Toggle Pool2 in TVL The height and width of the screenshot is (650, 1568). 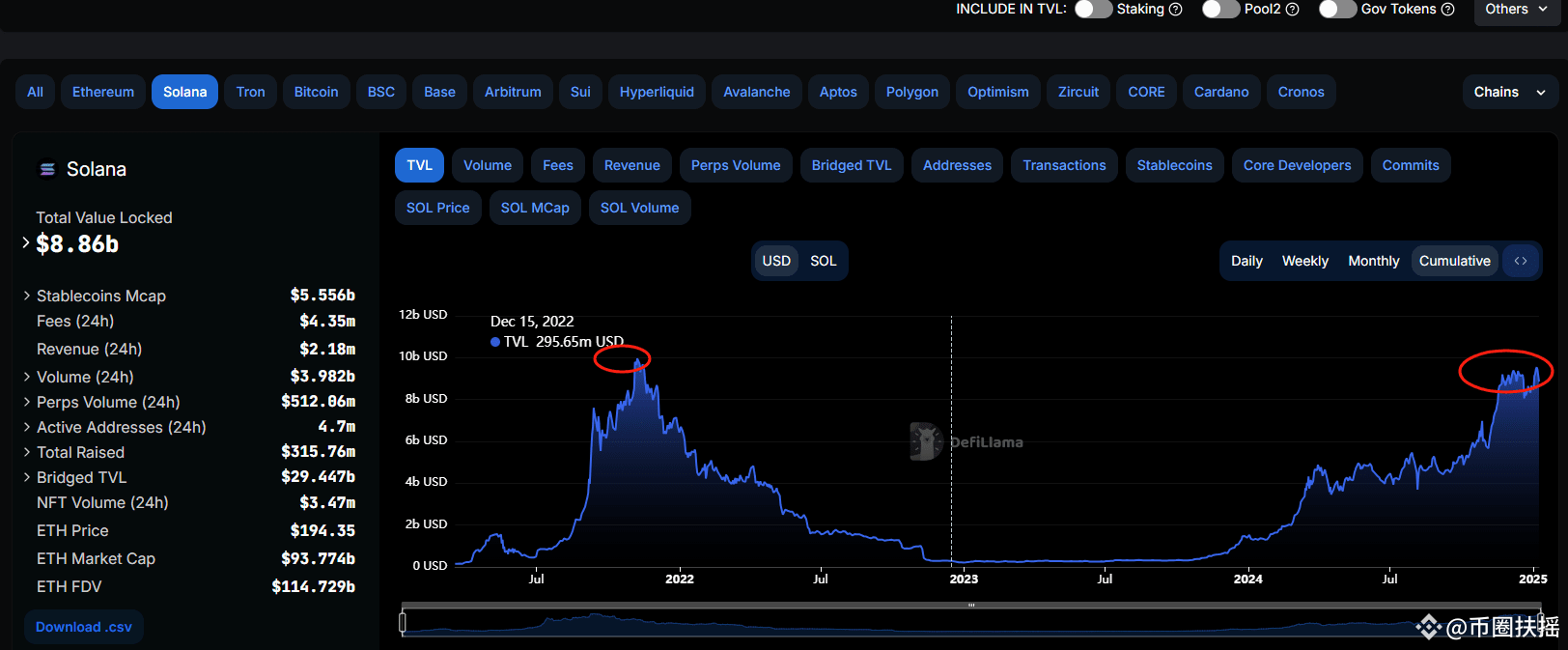point(1220,9)
